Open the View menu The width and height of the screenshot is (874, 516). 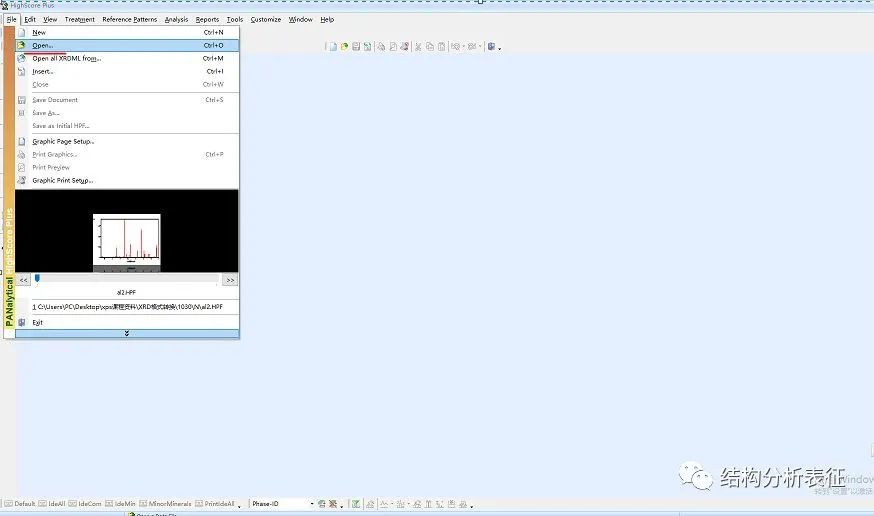coord(50,20)
